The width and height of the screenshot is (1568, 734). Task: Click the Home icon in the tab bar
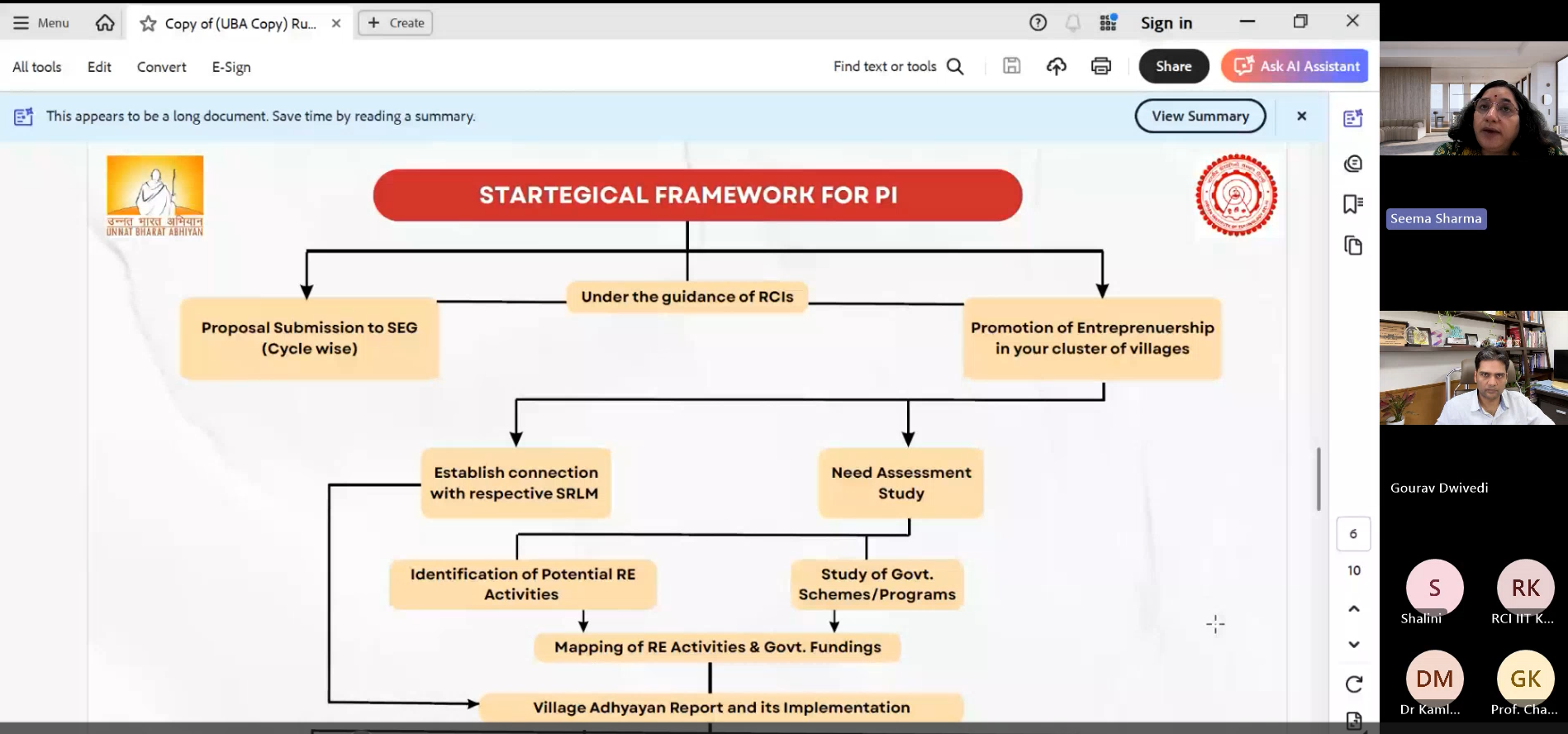coord(105,23)
